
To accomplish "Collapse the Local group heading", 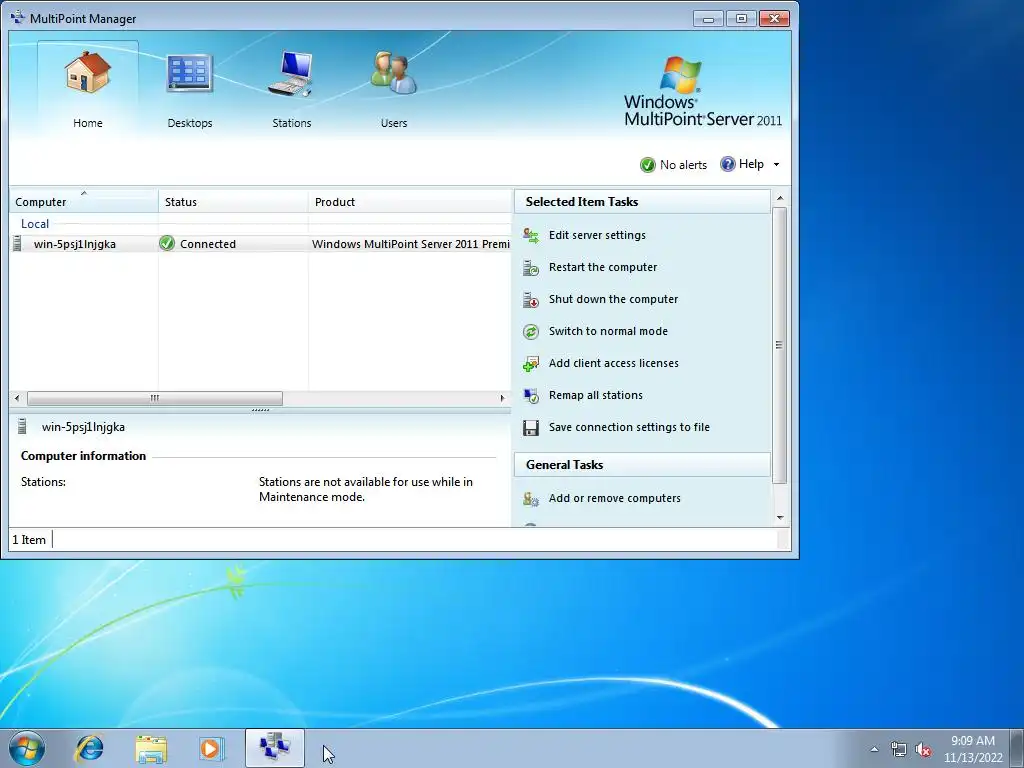I will (x=35, y=223).
